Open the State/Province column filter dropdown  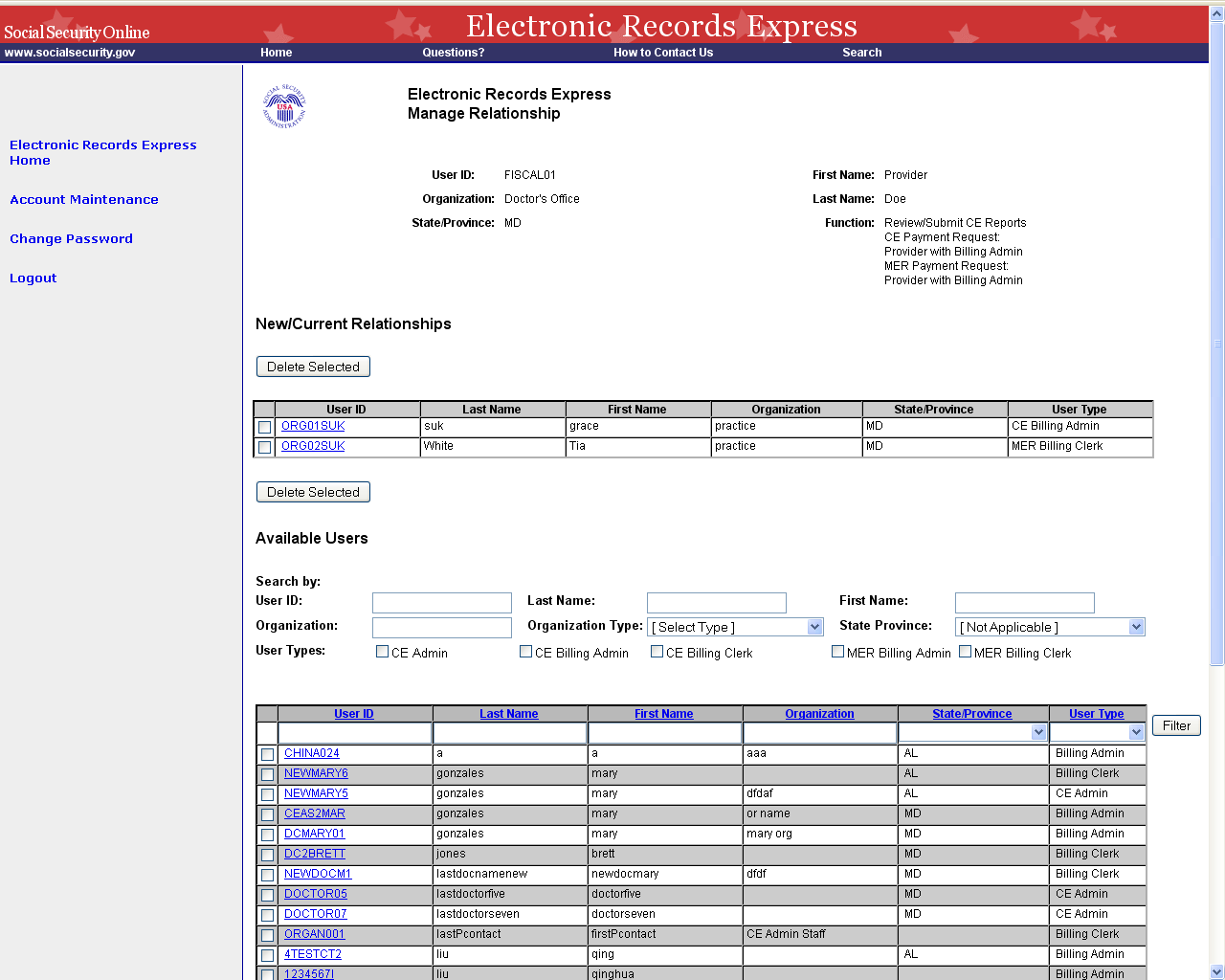[1038, 732]
